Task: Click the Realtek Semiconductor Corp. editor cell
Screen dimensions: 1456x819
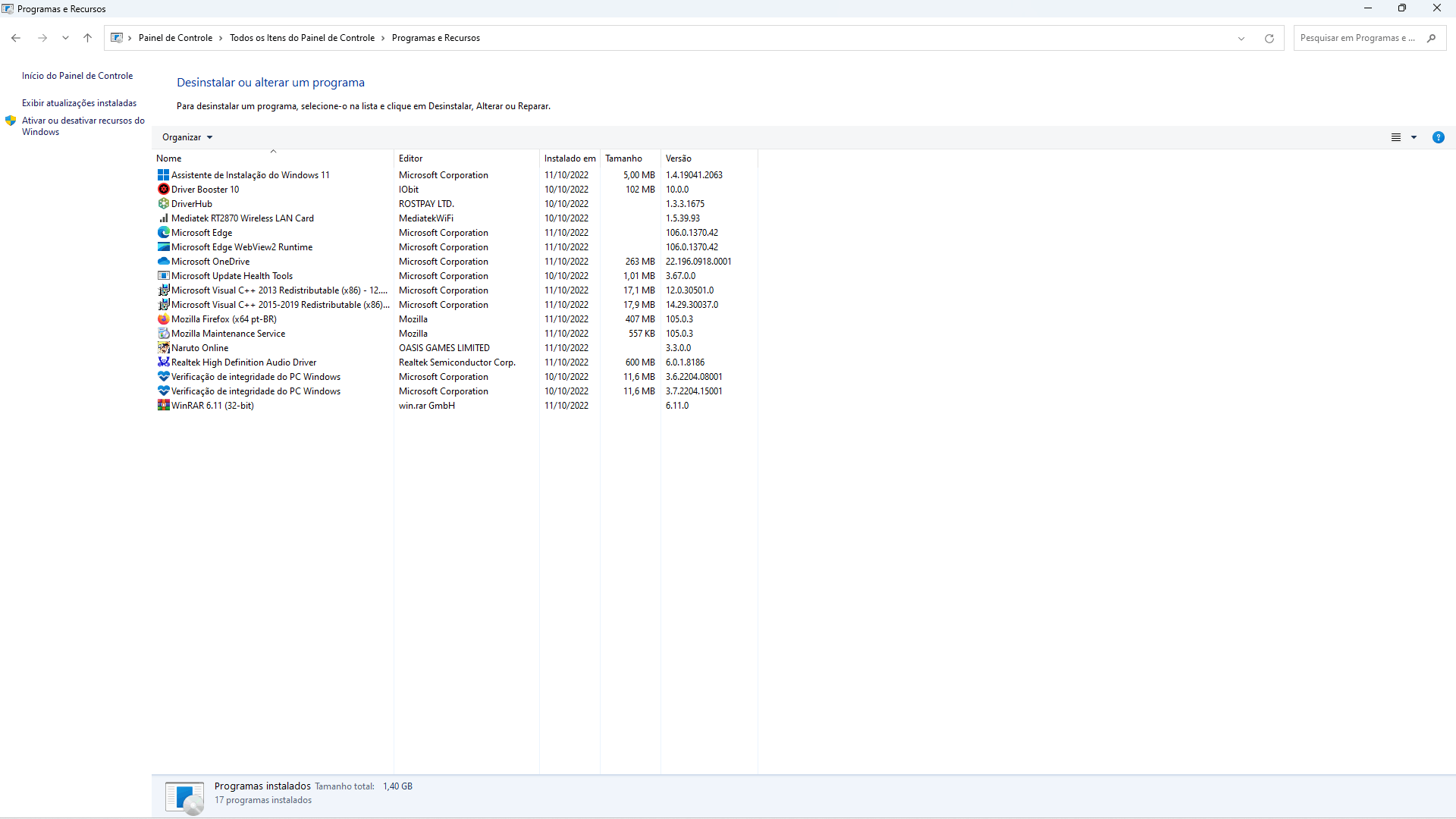Action: tap(457, 362)
